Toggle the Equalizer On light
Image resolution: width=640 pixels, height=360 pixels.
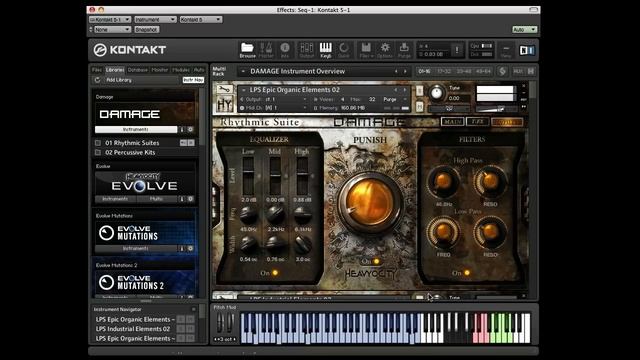point(275,273)
